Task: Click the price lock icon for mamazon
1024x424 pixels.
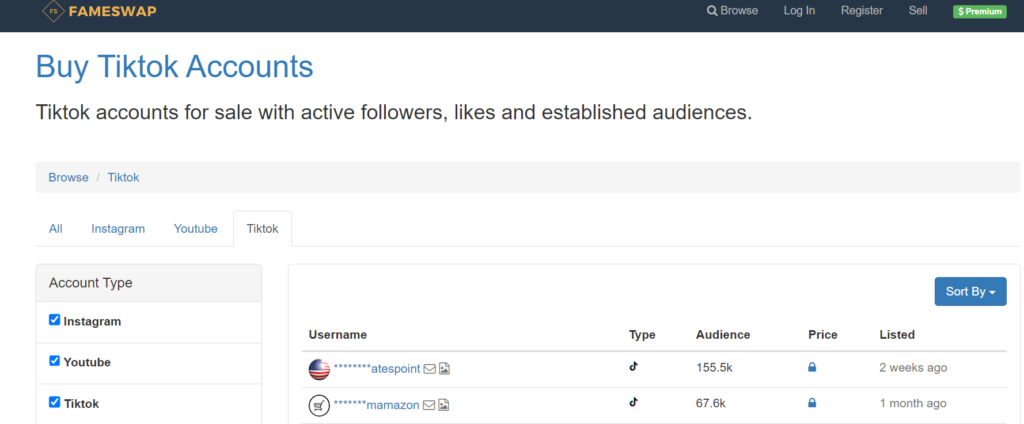Action: point(812,403)
